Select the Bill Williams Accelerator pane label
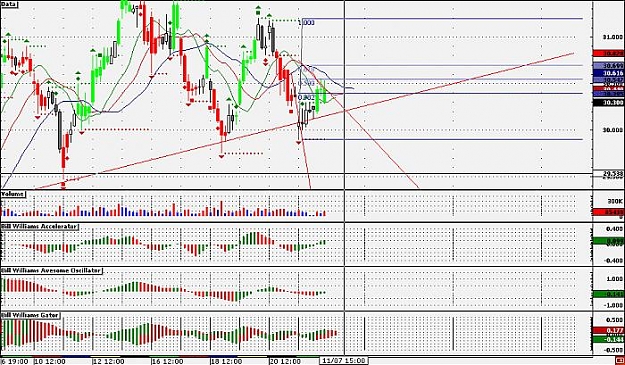 (39, 226)
